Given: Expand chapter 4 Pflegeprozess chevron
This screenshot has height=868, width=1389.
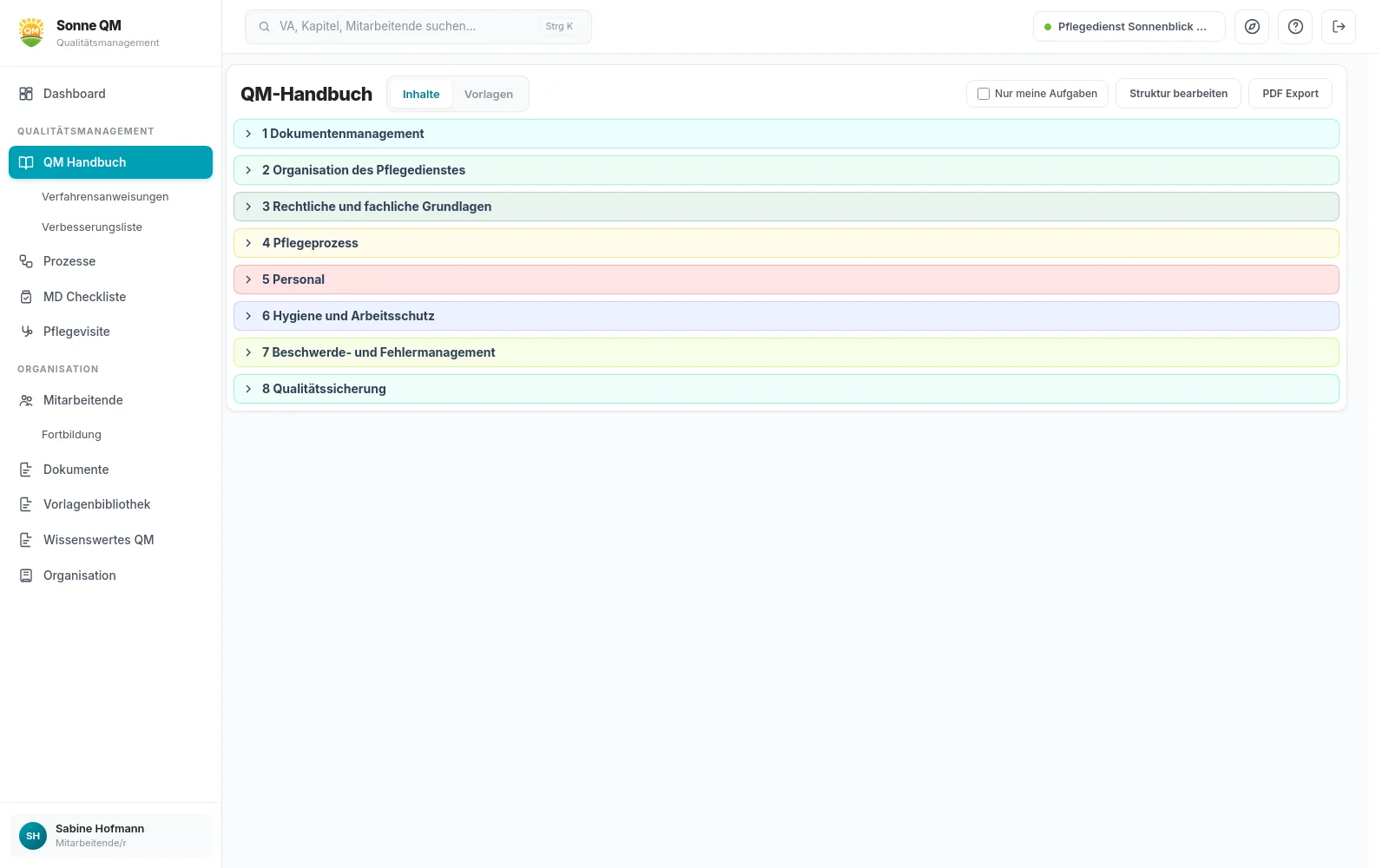Looking at the screenshot, I should click(x=248, y=243).
